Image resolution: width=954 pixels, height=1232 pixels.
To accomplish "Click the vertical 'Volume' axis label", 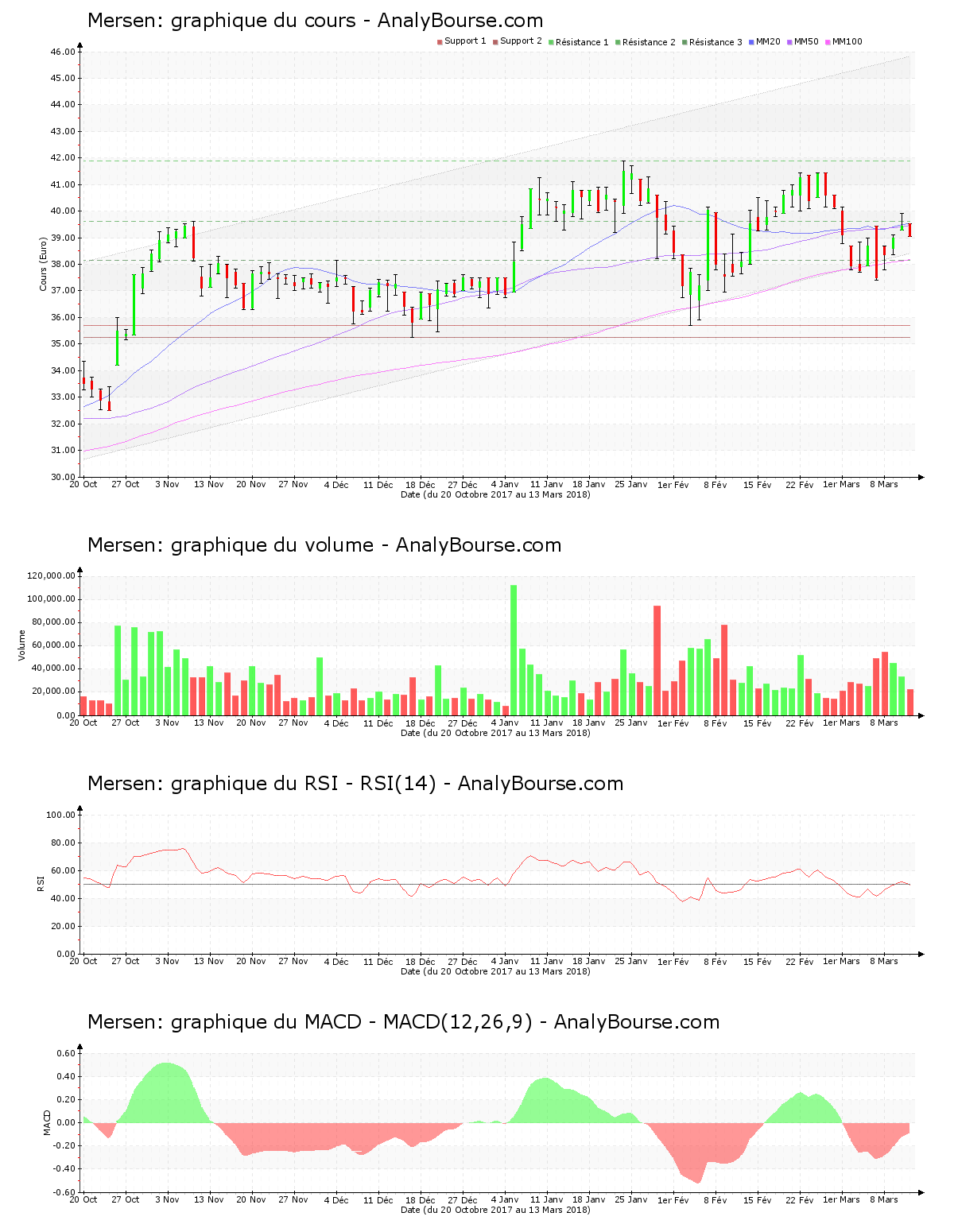I will coord(22,645).
